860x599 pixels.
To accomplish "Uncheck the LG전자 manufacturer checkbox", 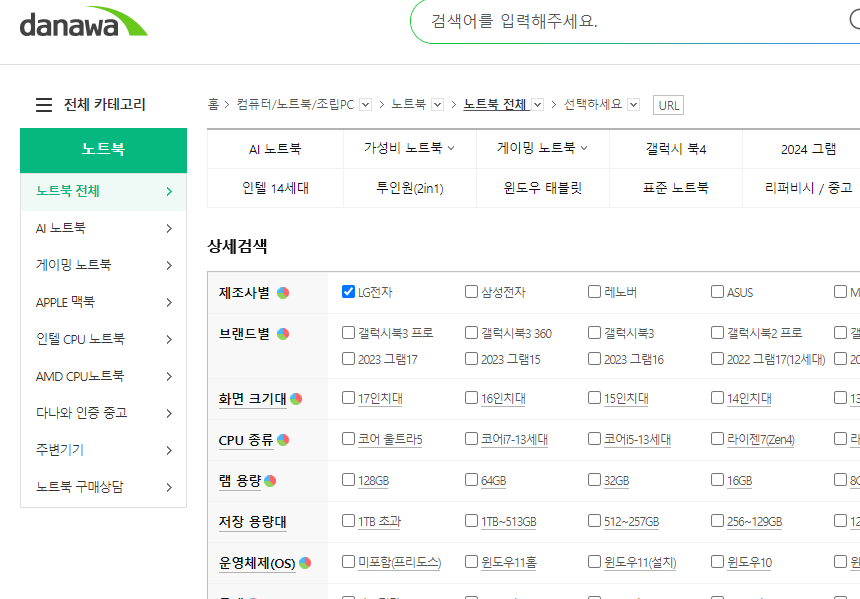I will pyautogui.click(x=348, y=291).
